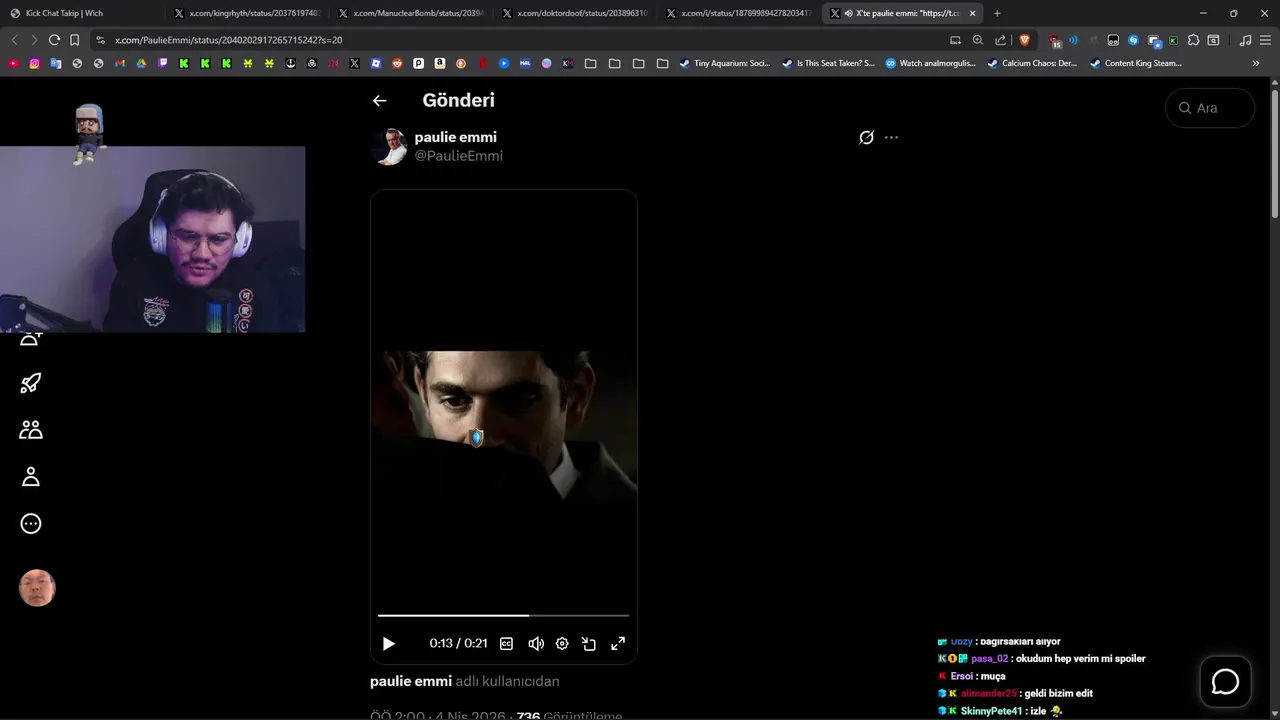Image resolution: width=1280 pixels, height=720 pixels.
Task: Open Profile in the X sidebar
Action: coord(31,477)
